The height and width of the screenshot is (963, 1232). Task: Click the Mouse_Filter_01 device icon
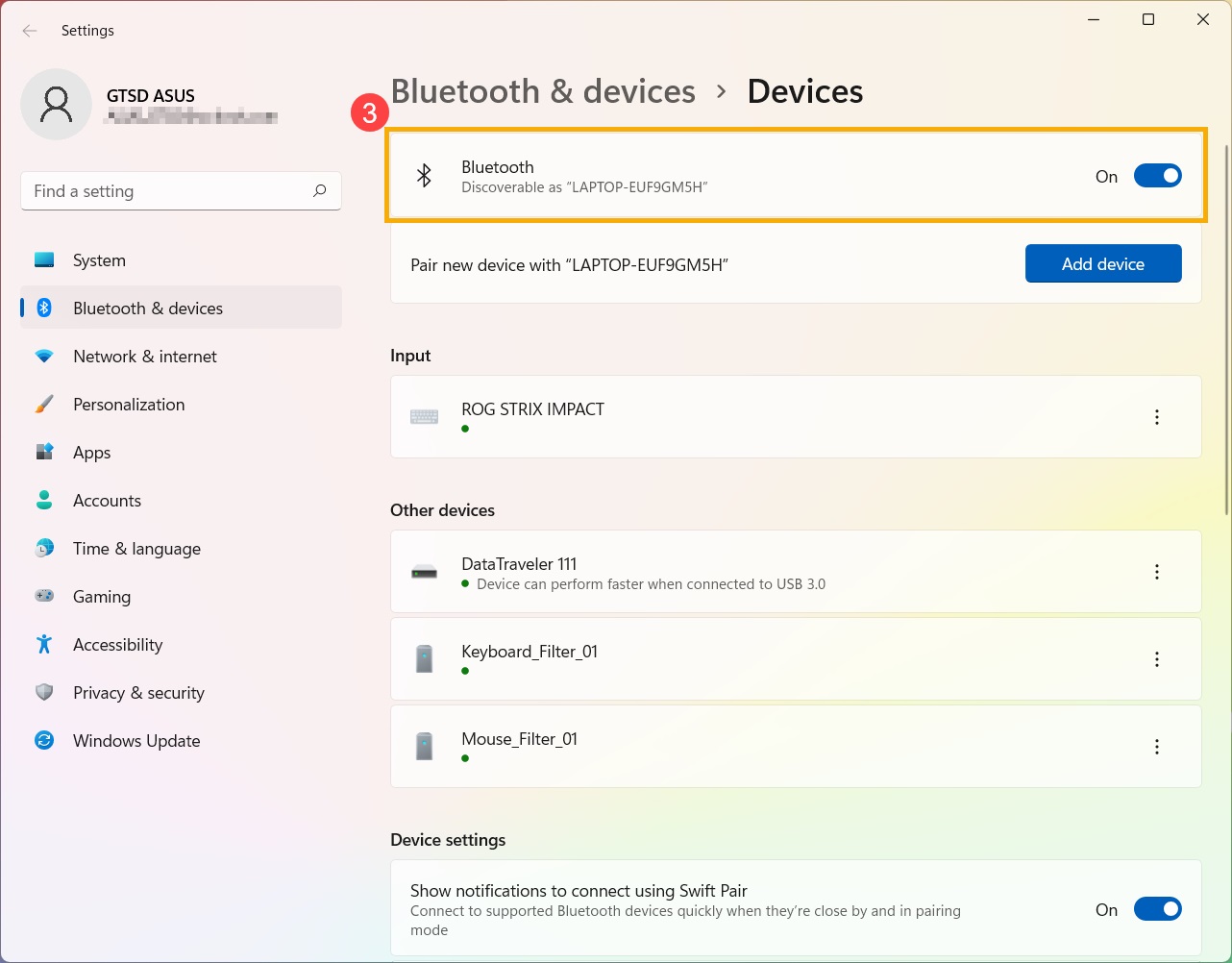[424, 747]
